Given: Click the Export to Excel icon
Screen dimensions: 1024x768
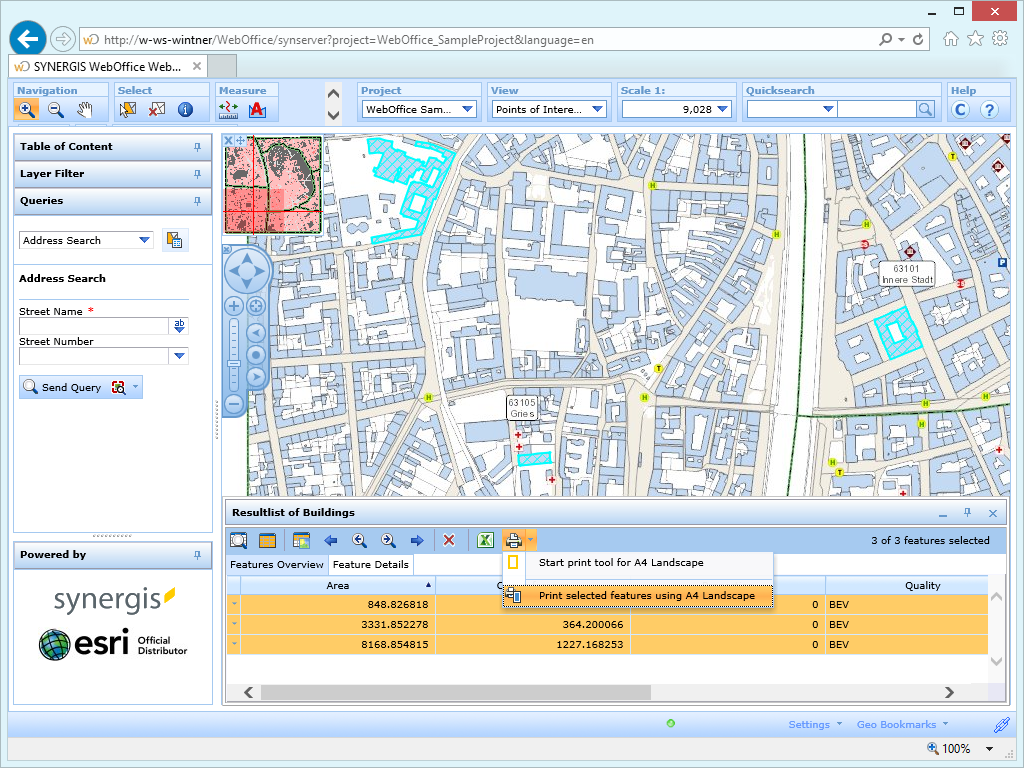Looking at the screenshot, I should [484, 540].
